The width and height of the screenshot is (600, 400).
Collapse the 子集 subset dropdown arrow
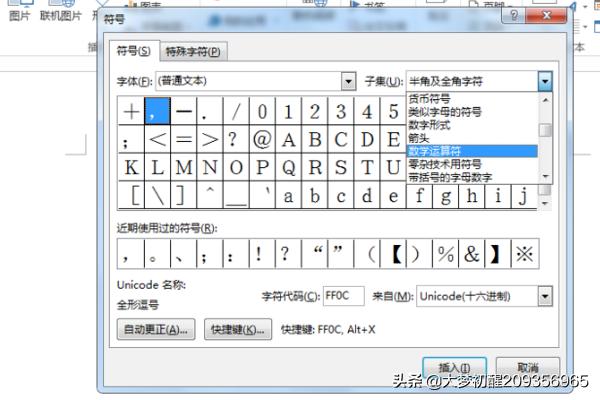pyautogui.click(x=545, y=81)
